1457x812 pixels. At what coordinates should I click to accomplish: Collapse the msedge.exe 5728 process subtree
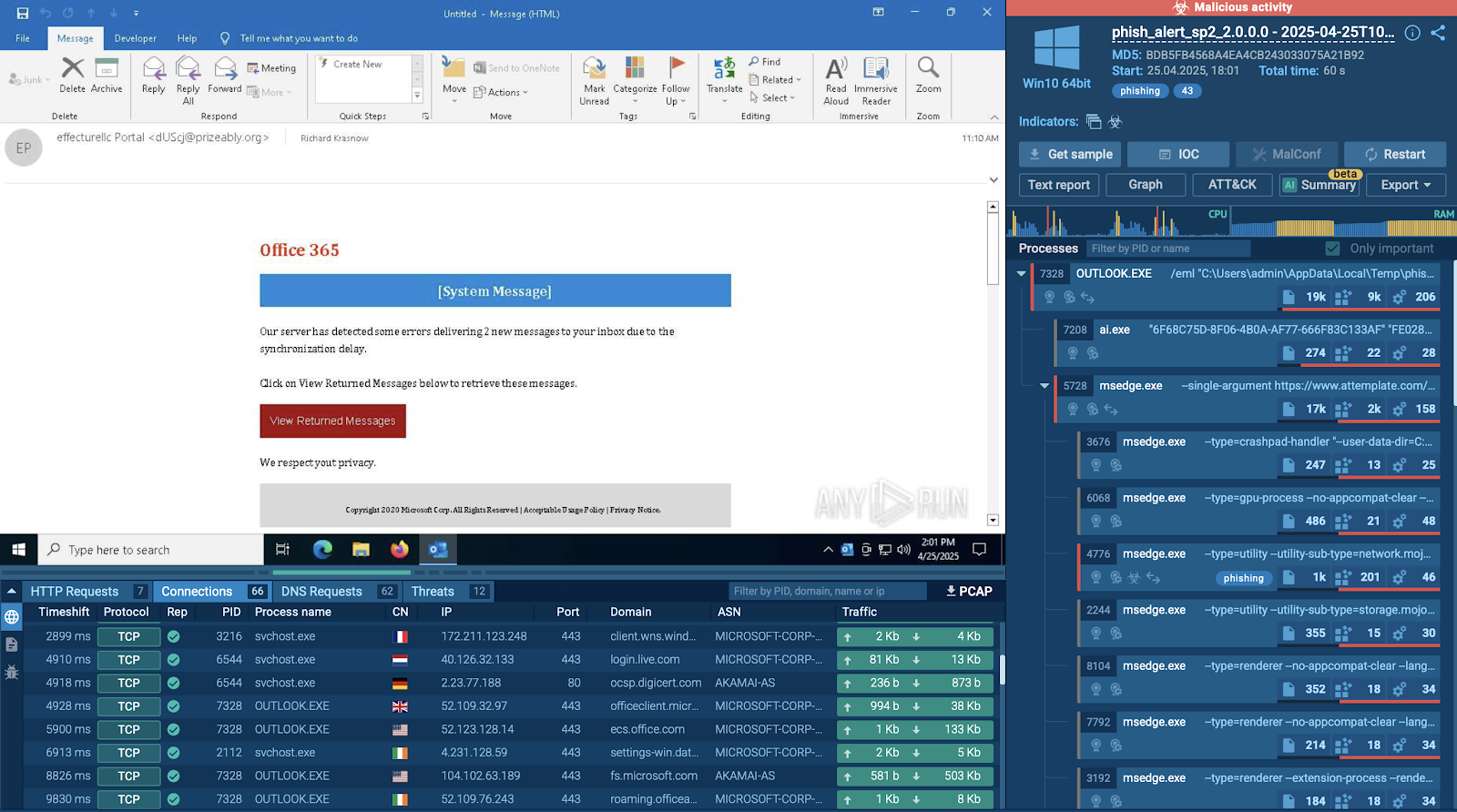point(1044,385)
